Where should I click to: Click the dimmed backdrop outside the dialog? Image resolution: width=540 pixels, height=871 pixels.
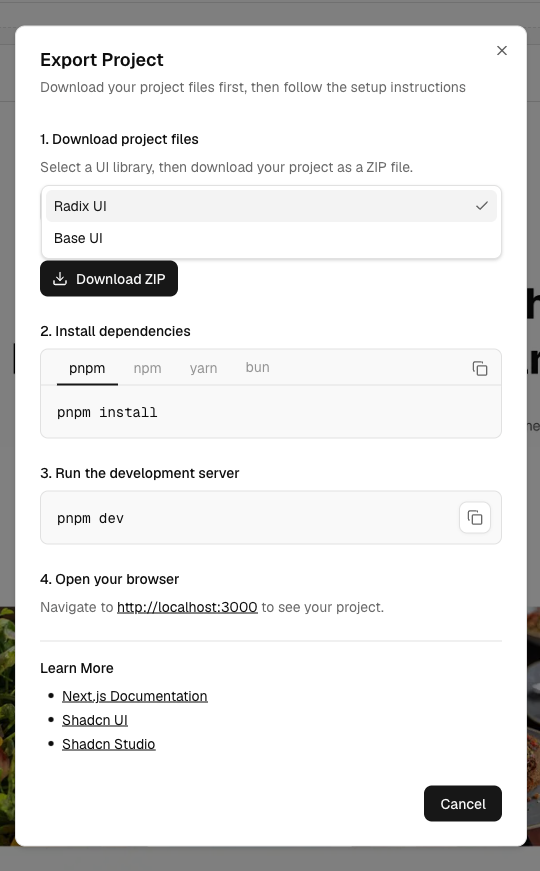(x=270, y=860)
